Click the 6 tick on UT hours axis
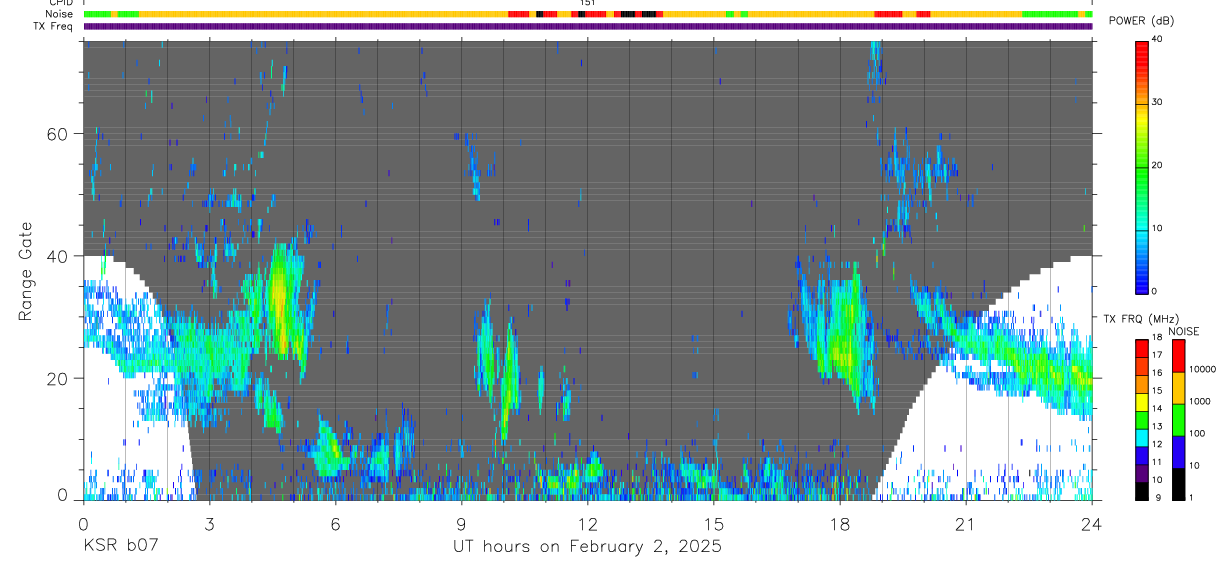Viewport: 1228px width, 567px height. coord(335,524)
